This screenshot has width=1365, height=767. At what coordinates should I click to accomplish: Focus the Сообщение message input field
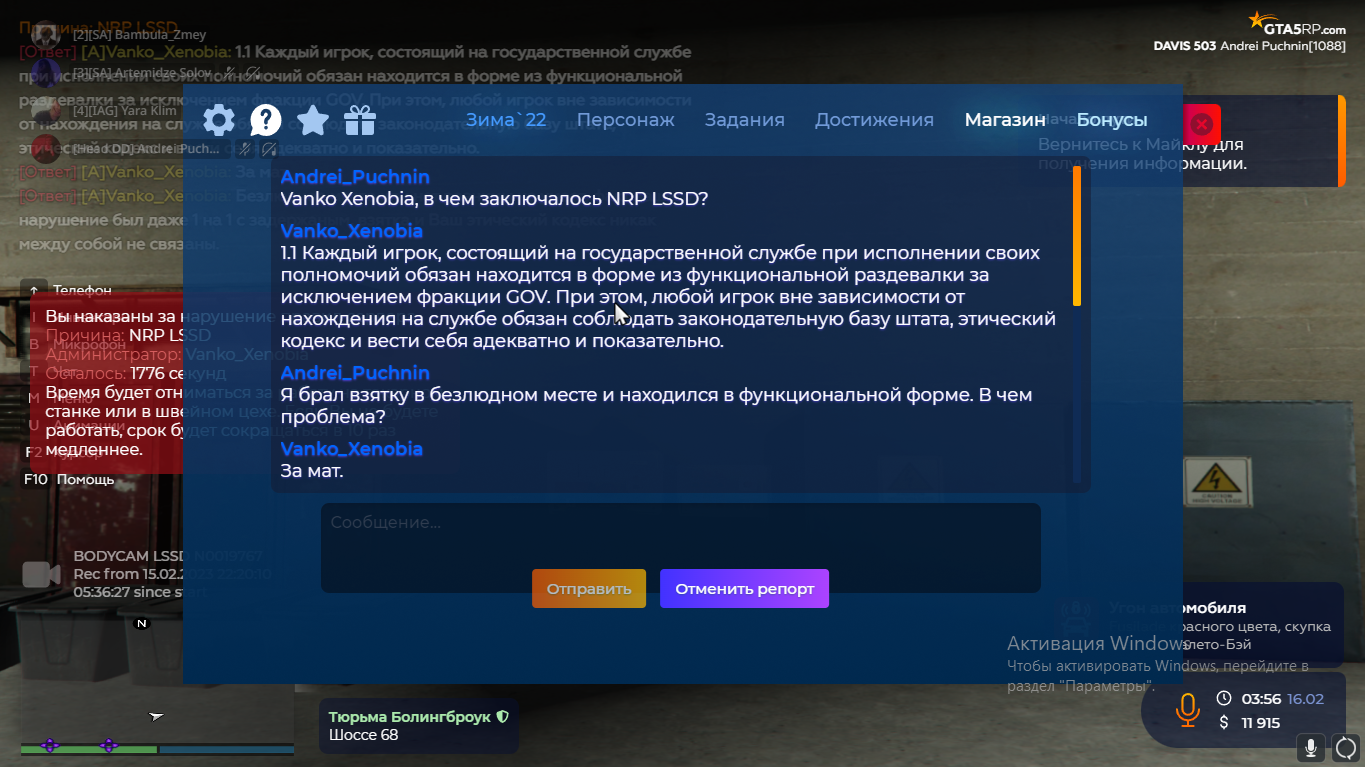click(x=681, y=548)
